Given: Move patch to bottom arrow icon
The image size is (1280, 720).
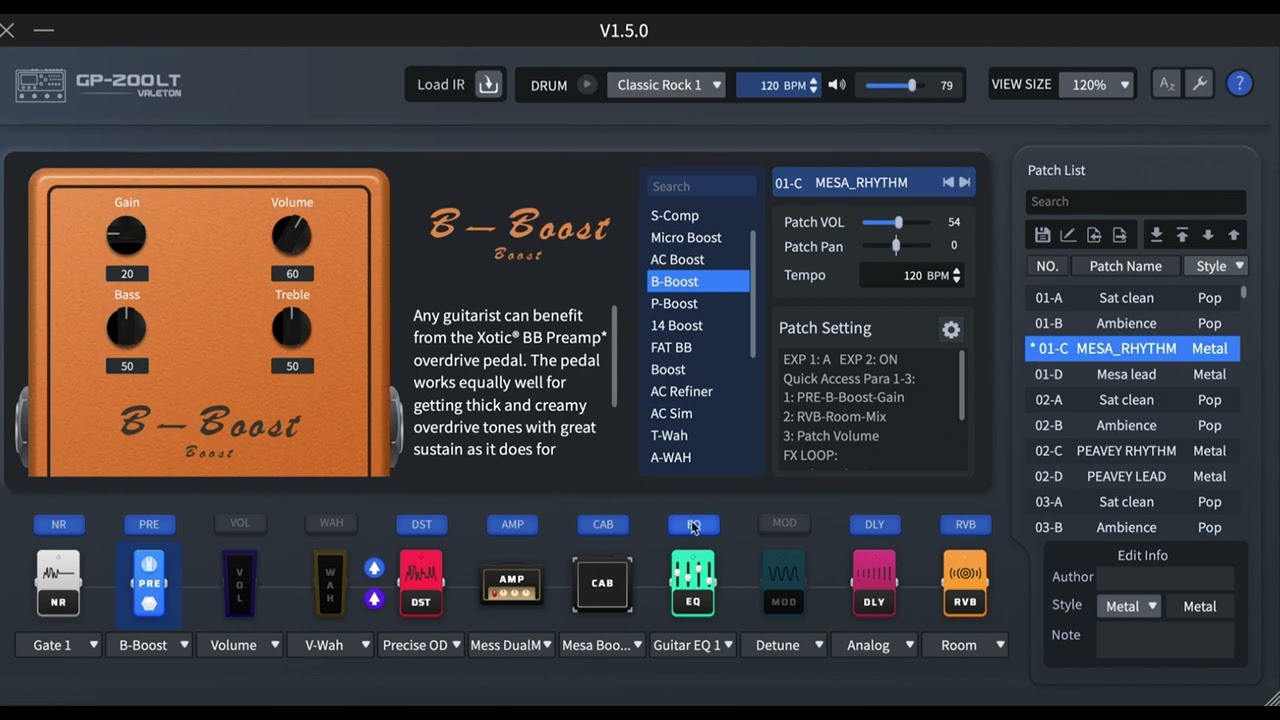Looking at the screenshot, I should (1156, 235).
